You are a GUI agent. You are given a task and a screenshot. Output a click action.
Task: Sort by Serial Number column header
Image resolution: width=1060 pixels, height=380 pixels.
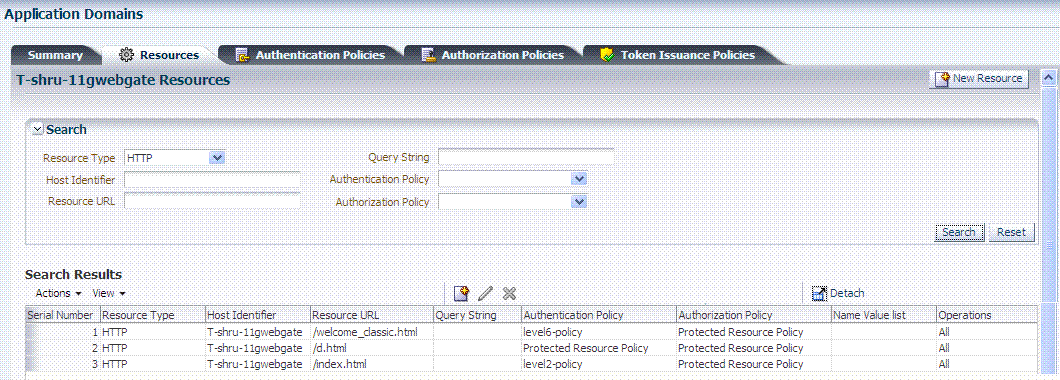tap(62, 315)
